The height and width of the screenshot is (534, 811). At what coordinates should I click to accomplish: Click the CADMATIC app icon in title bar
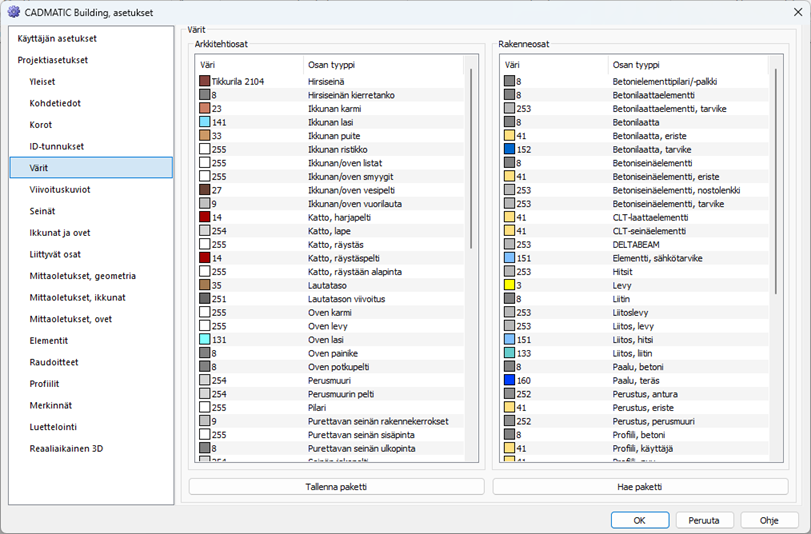click(12, 10)
